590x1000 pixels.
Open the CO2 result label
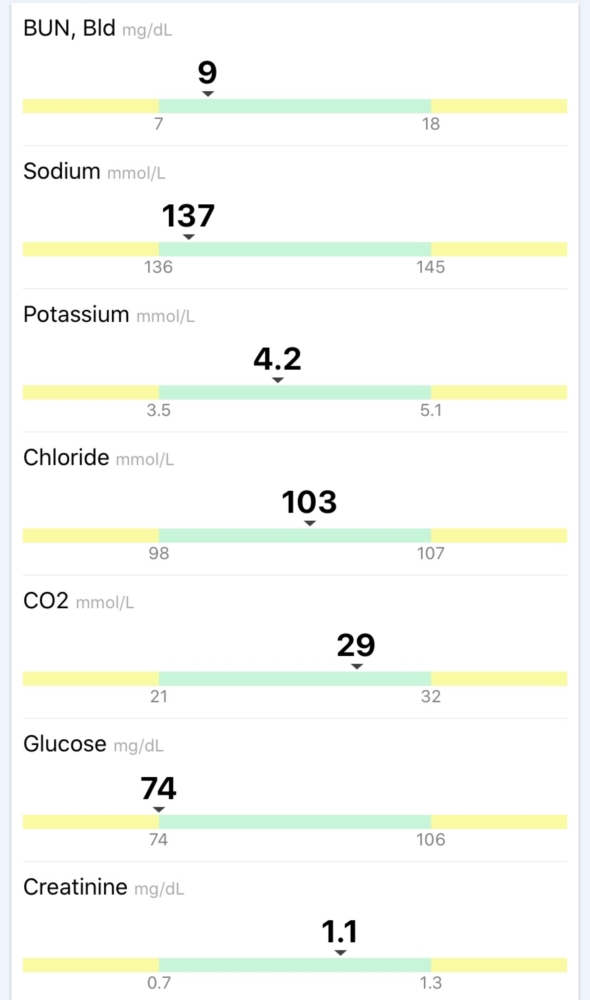[x=46, y=601]
